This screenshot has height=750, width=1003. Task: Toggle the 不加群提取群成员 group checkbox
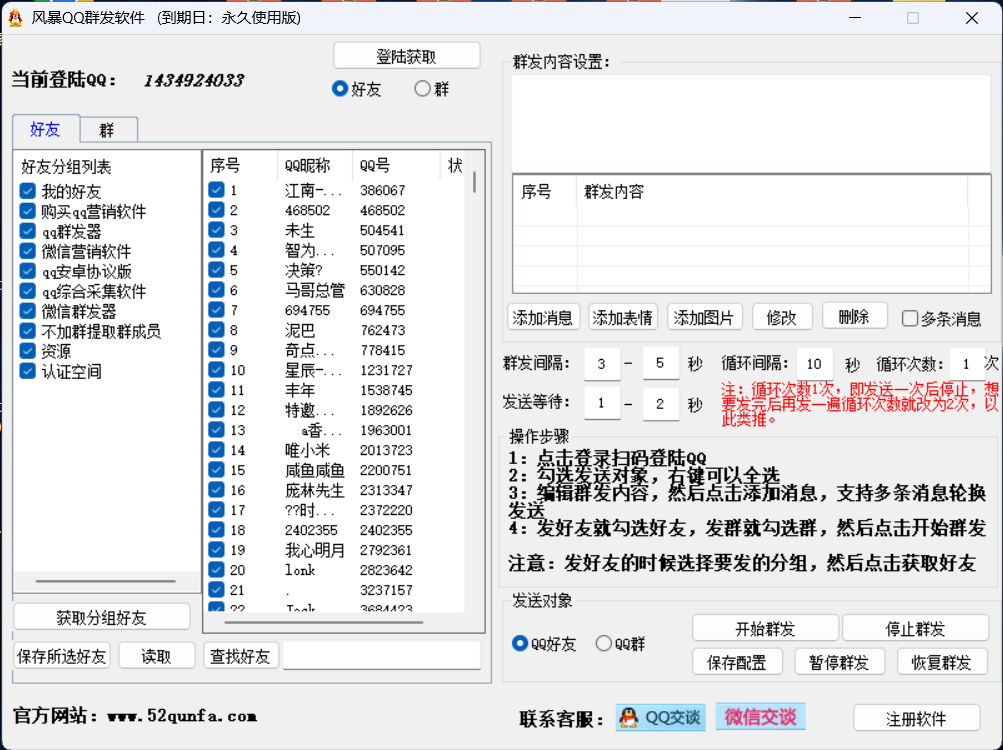pyautogui.click(x=28, y=331)
